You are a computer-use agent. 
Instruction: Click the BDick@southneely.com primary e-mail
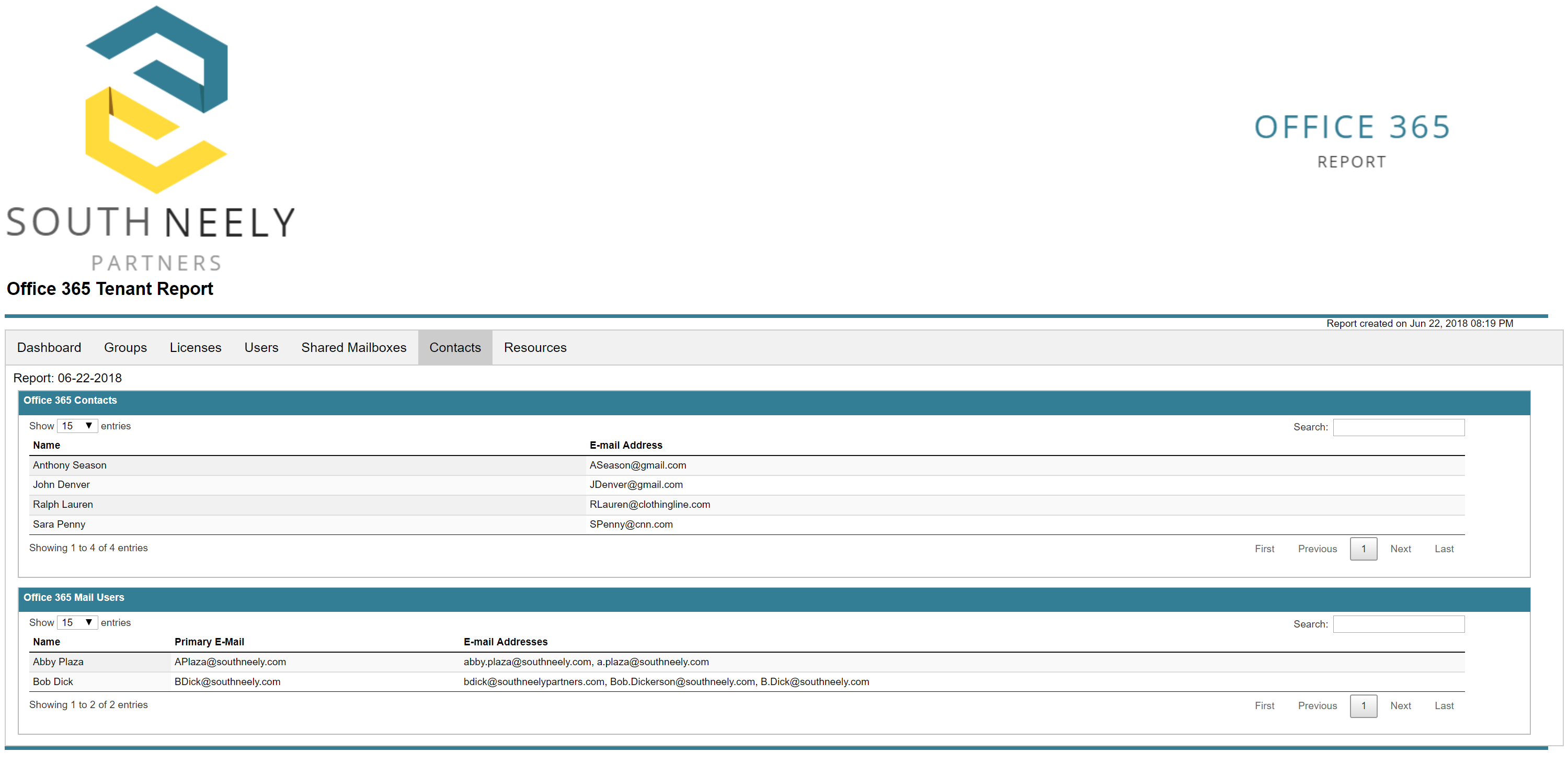pos(227,681)
